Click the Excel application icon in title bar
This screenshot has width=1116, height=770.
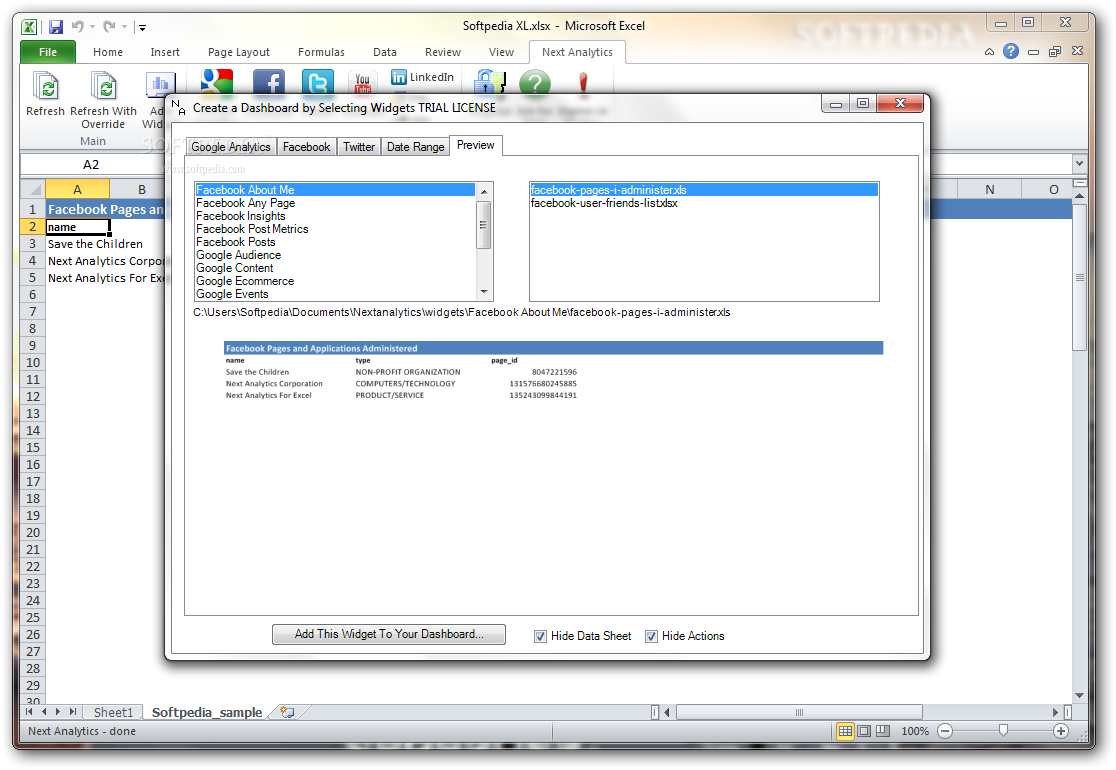pos(29,27)
